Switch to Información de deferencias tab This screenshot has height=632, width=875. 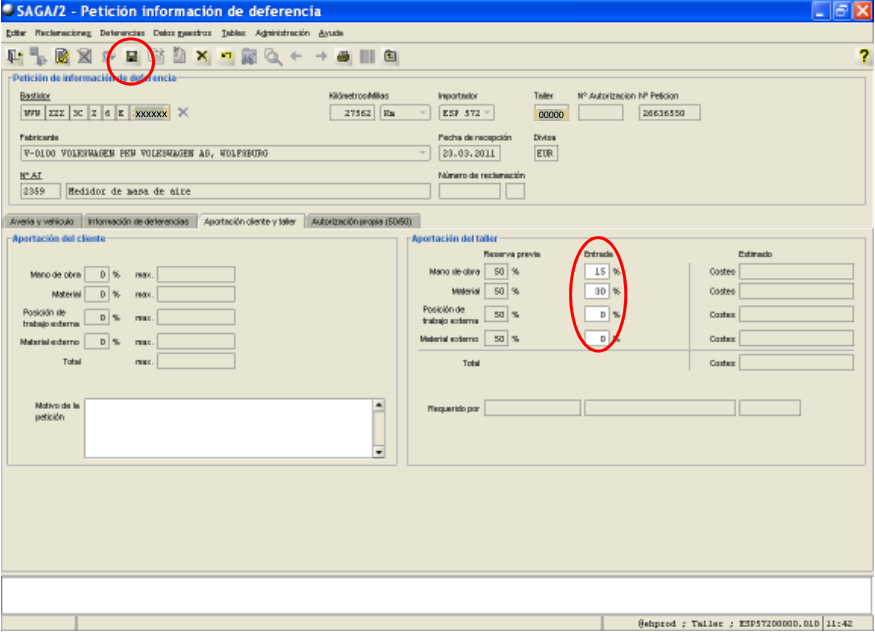[138, 221]
